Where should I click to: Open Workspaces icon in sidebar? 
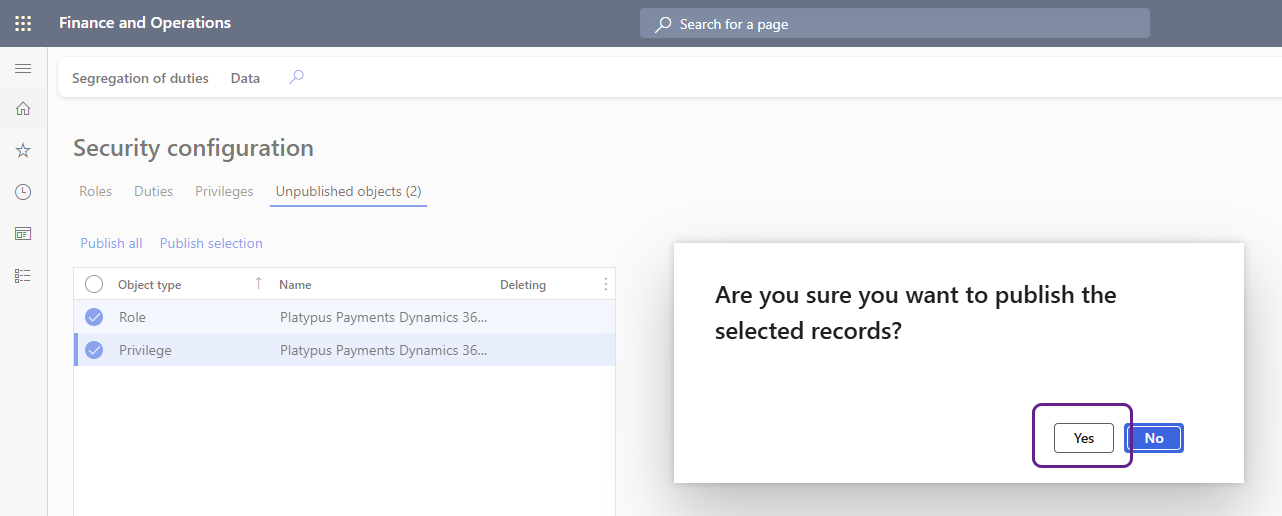23,233
